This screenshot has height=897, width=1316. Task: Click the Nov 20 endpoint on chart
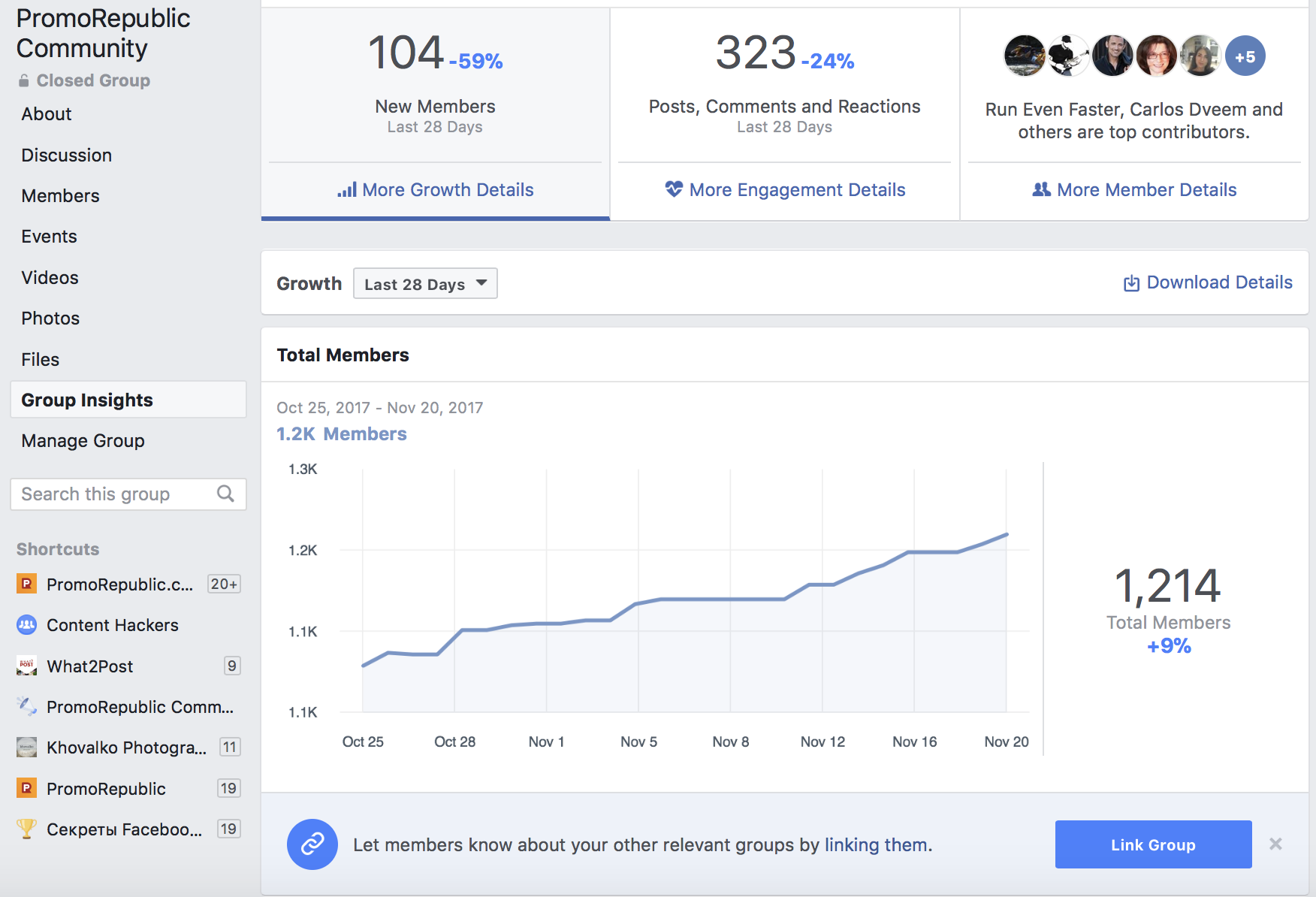point(1007,534)
